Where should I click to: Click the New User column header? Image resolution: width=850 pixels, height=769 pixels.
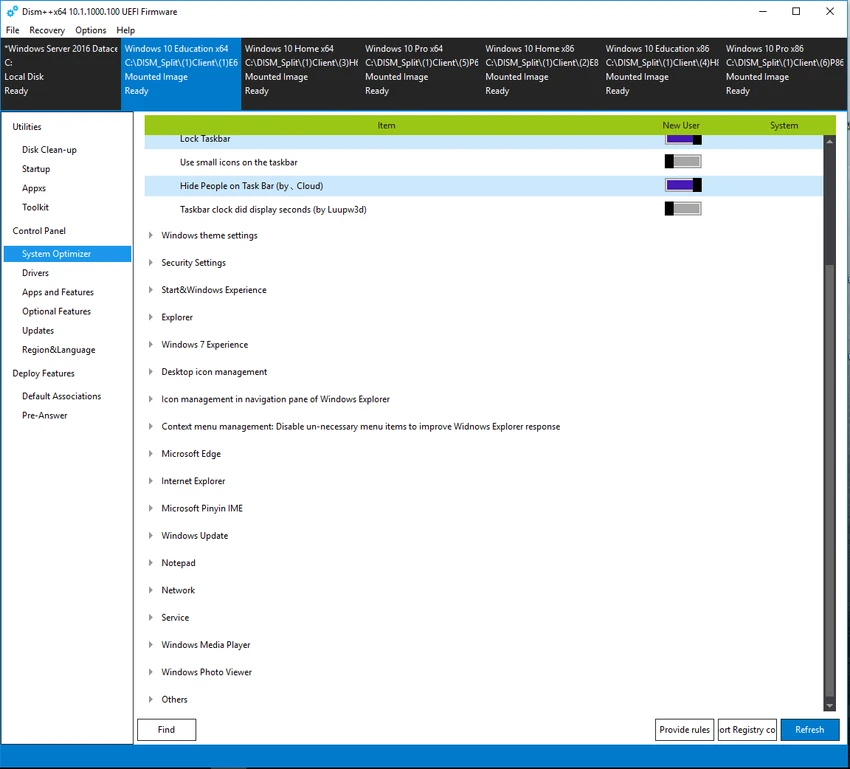680,125
